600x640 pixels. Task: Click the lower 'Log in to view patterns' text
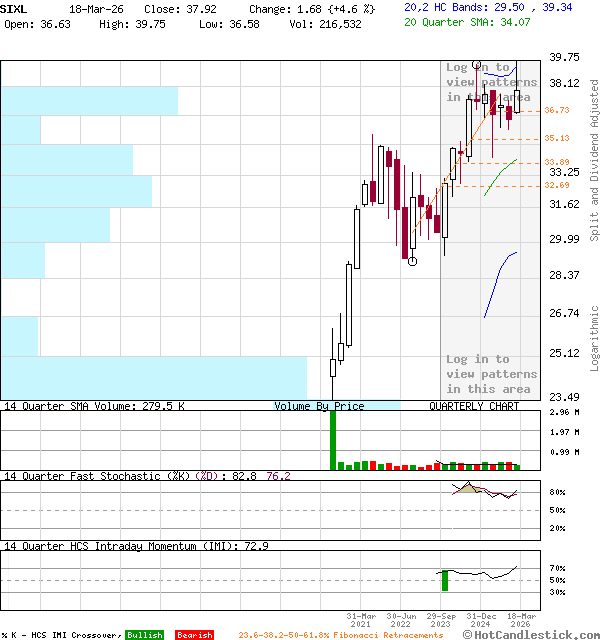pyautogui.click(x=491, y=374)
